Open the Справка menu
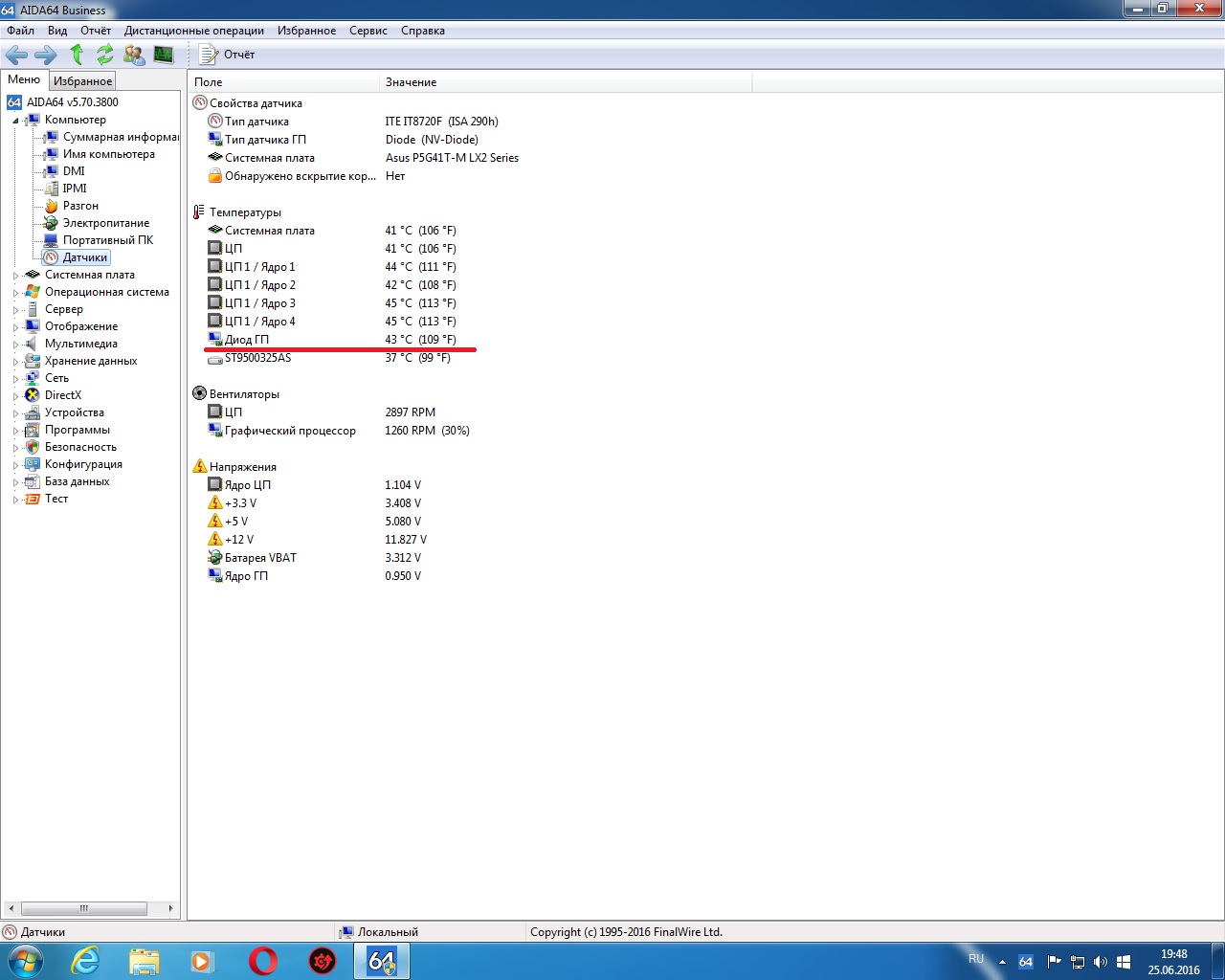This screenshot has width=1225, height=980. tap(423, 31)
